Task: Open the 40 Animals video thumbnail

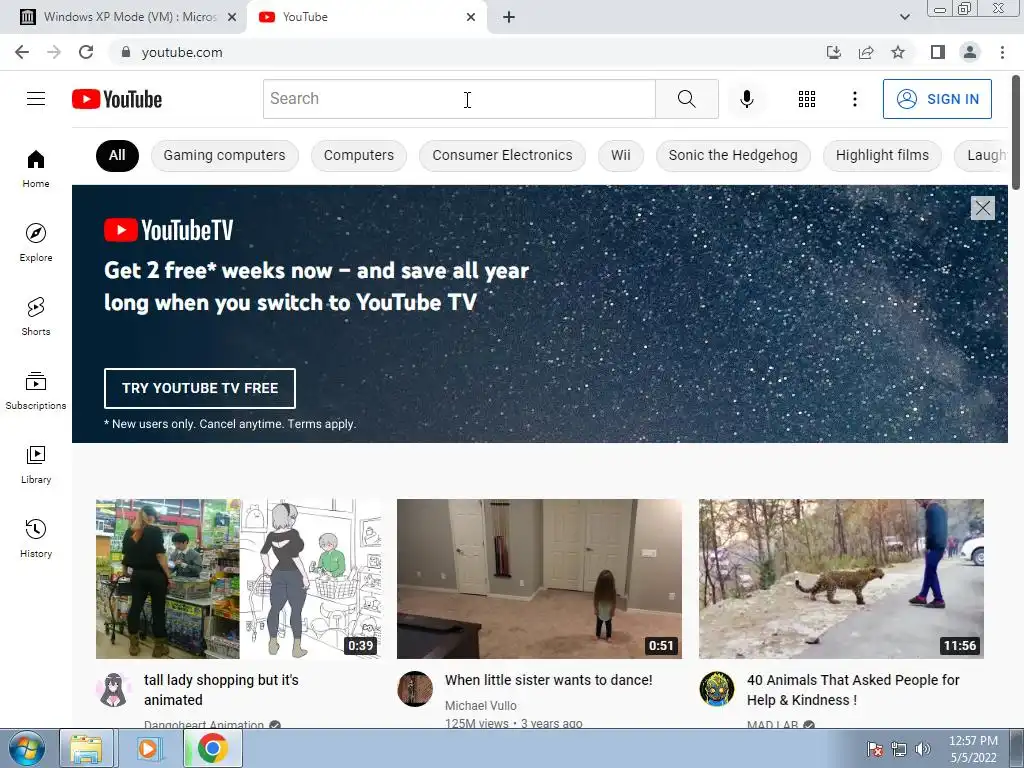Action: point(841,579)
